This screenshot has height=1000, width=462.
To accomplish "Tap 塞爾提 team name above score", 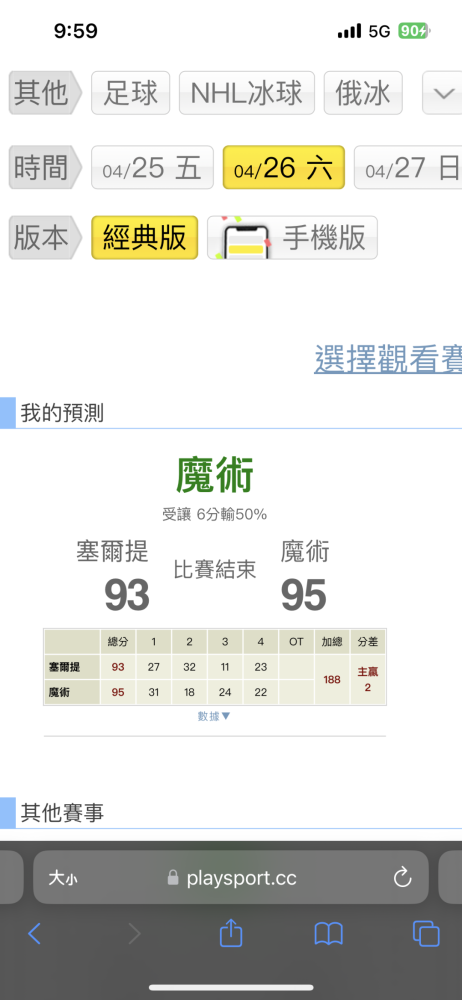I will (112, 552).
